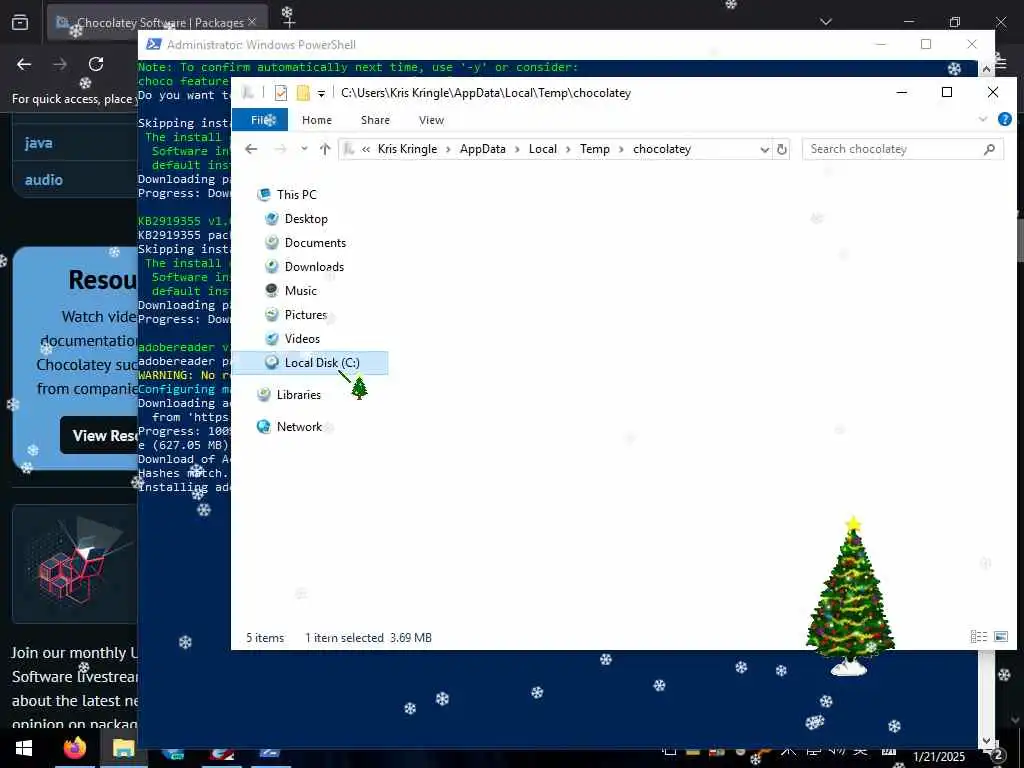Open File Explorer help icon
This screenshot has height=768, width=1024.
coord(1004,119)
